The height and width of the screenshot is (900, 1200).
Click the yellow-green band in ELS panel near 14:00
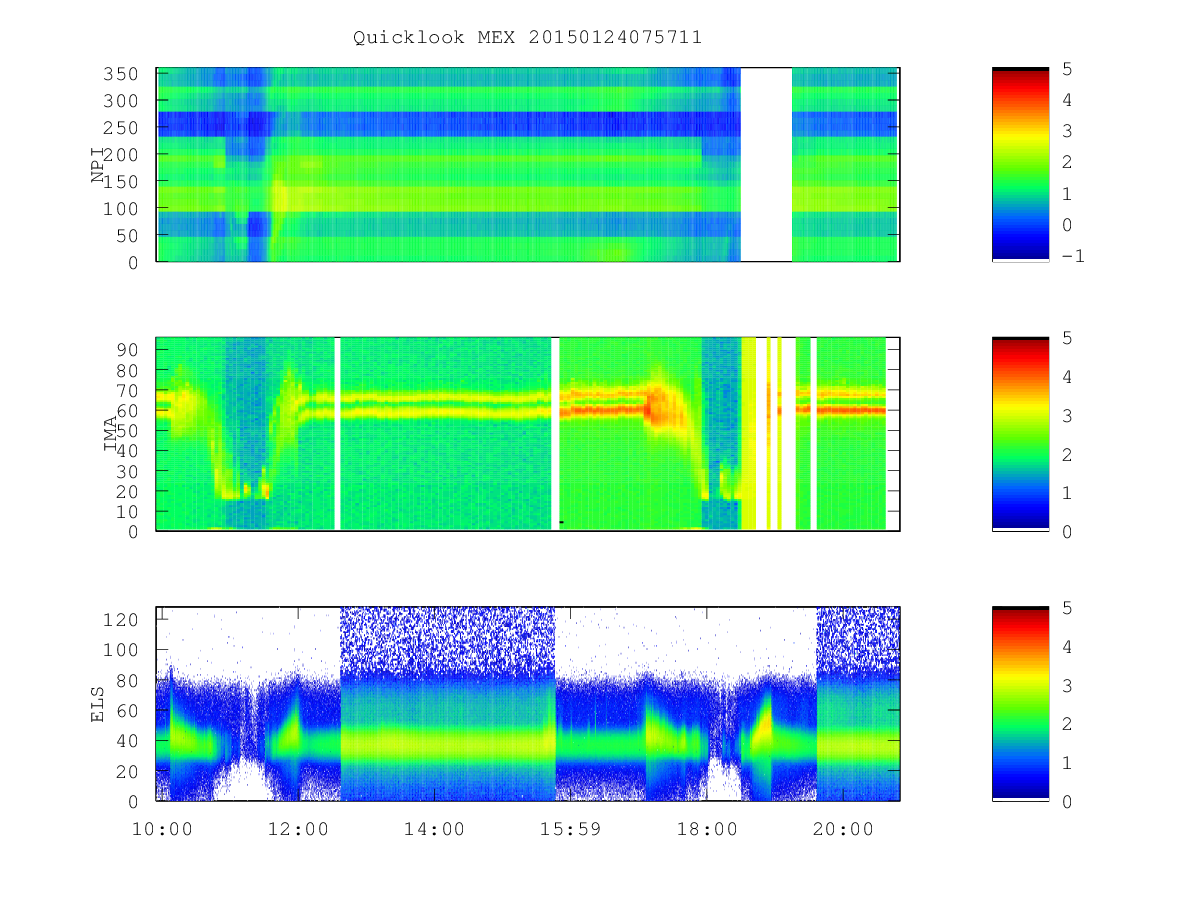coord(448,743)
